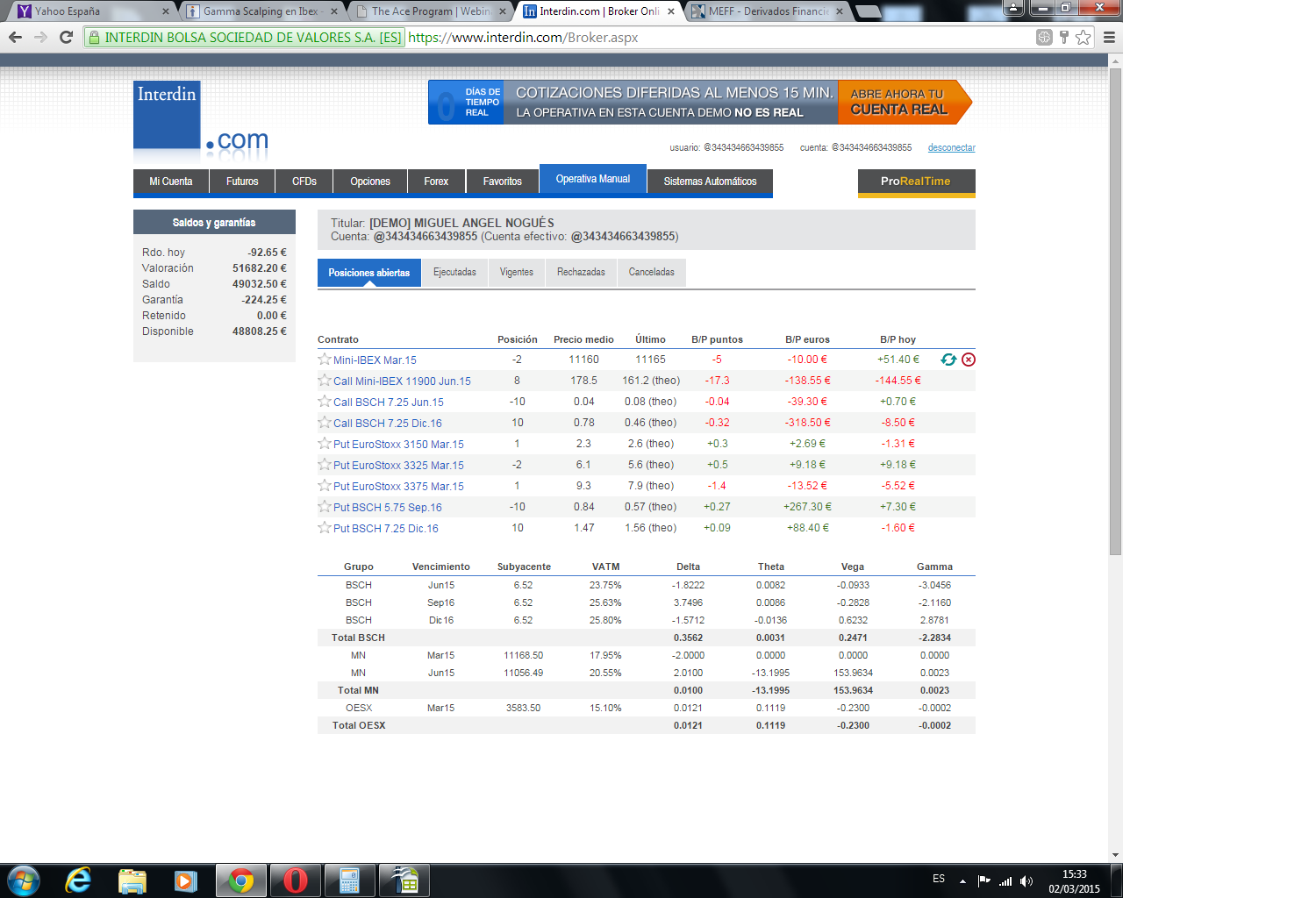Open the Call Mini-IBEX 11900 Jun.15 contract link
The width and height of the screenshot is (1316, 898).
[x=402, y=381]
